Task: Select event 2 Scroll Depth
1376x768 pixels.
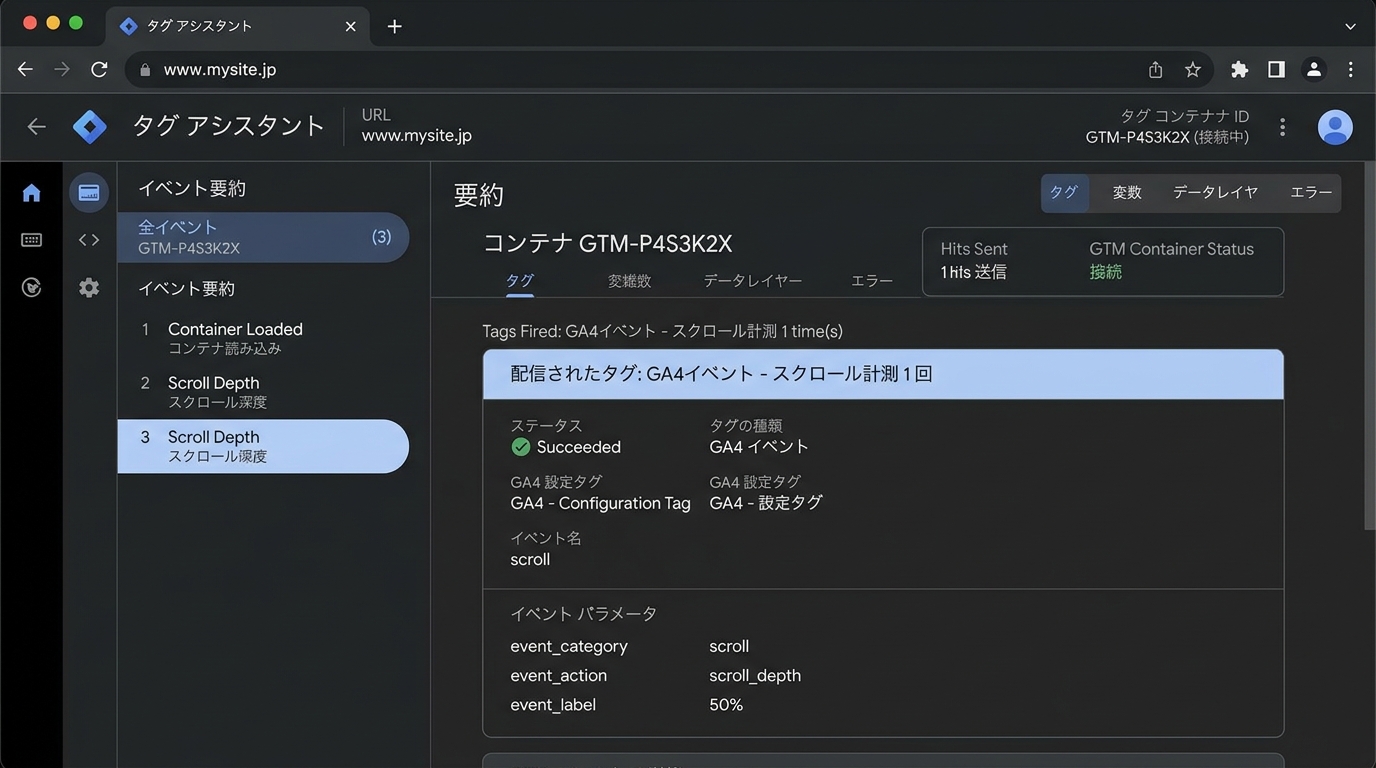Action: (263, 392)
